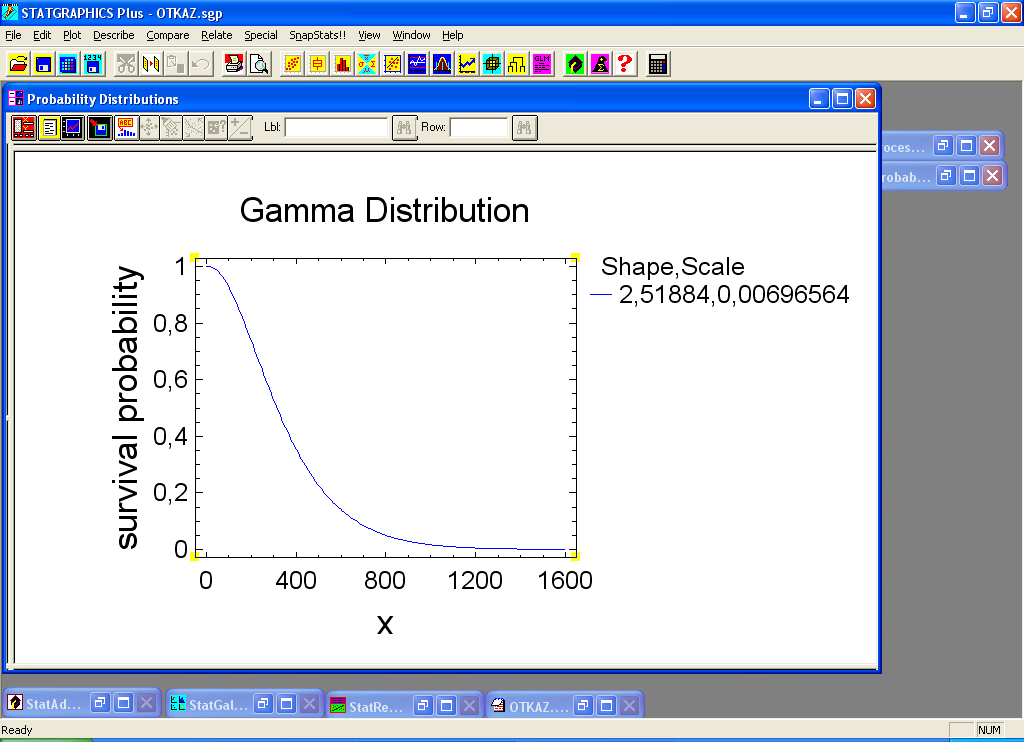This screenshot has height=742, width=1024.
Task: Click into the Row input field
Action: [479, 127]
